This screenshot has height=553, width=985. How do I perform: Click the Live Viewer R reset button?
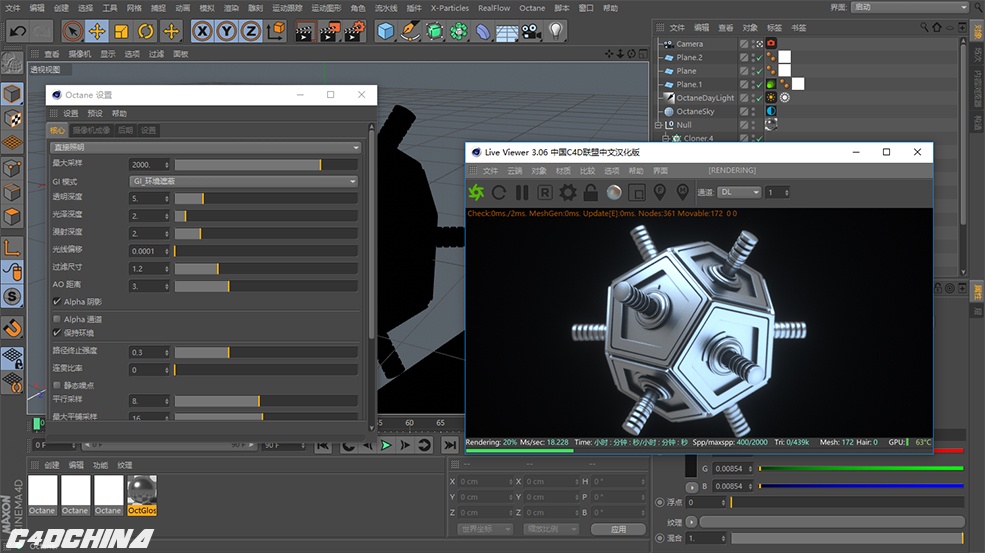click(x=545, y=192)
